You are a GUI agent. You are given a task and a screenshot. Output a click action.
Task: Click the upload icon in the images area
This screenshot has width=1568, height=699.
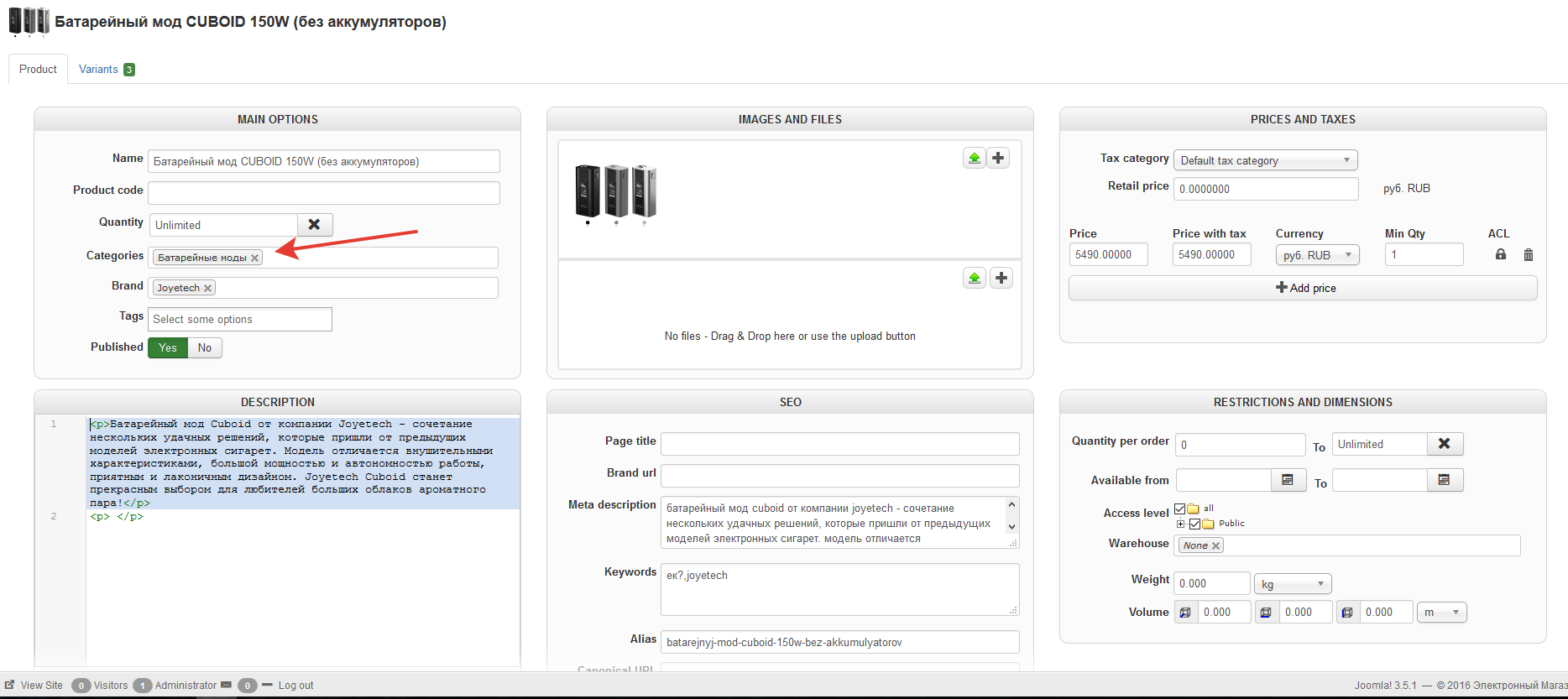tap(974, 158)
